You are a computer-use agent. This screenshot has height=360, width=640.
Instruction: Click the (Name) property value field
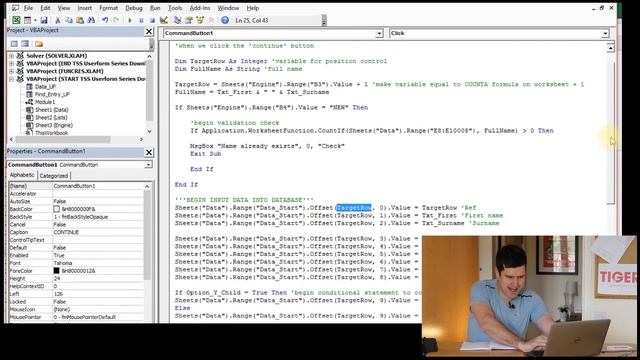pos(98,186)
